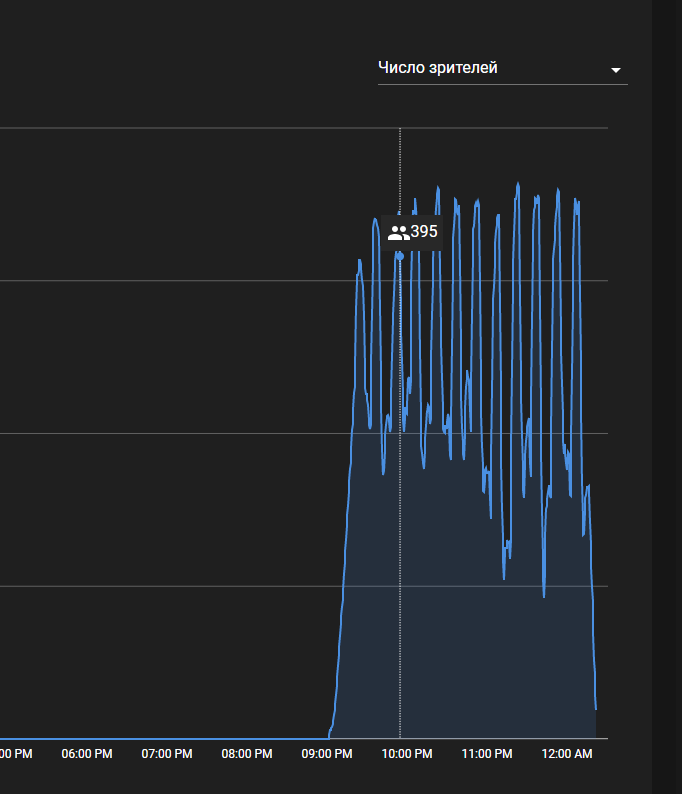Click the dropdown arrow beside Число зрителей
The image size is (682, 794).
coord(616,70)
